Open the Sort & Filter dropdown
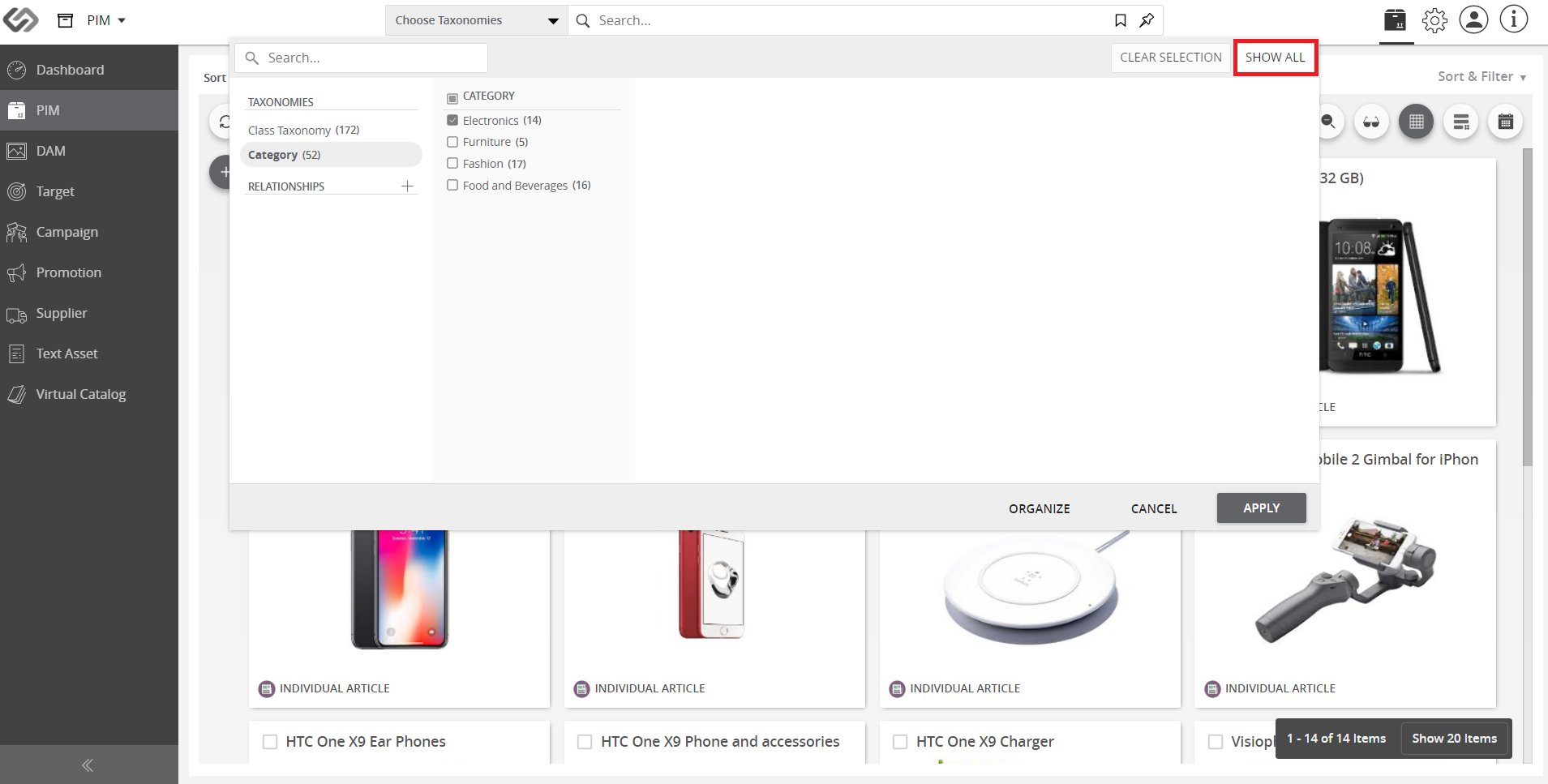Image resolution: width=1548 pixels, height=784 pixels. coord(1482,76)
